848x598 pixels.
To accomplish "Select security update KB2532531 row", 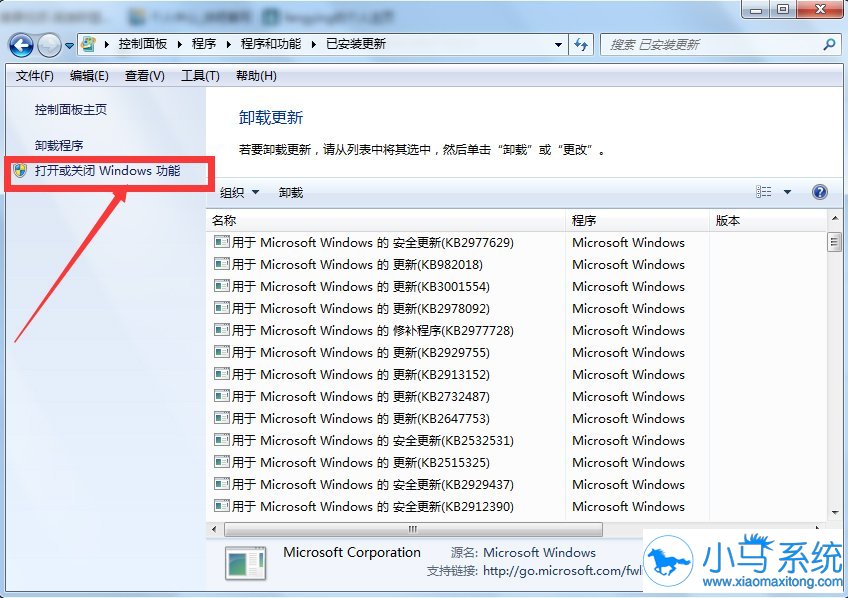I will (518, 441).
